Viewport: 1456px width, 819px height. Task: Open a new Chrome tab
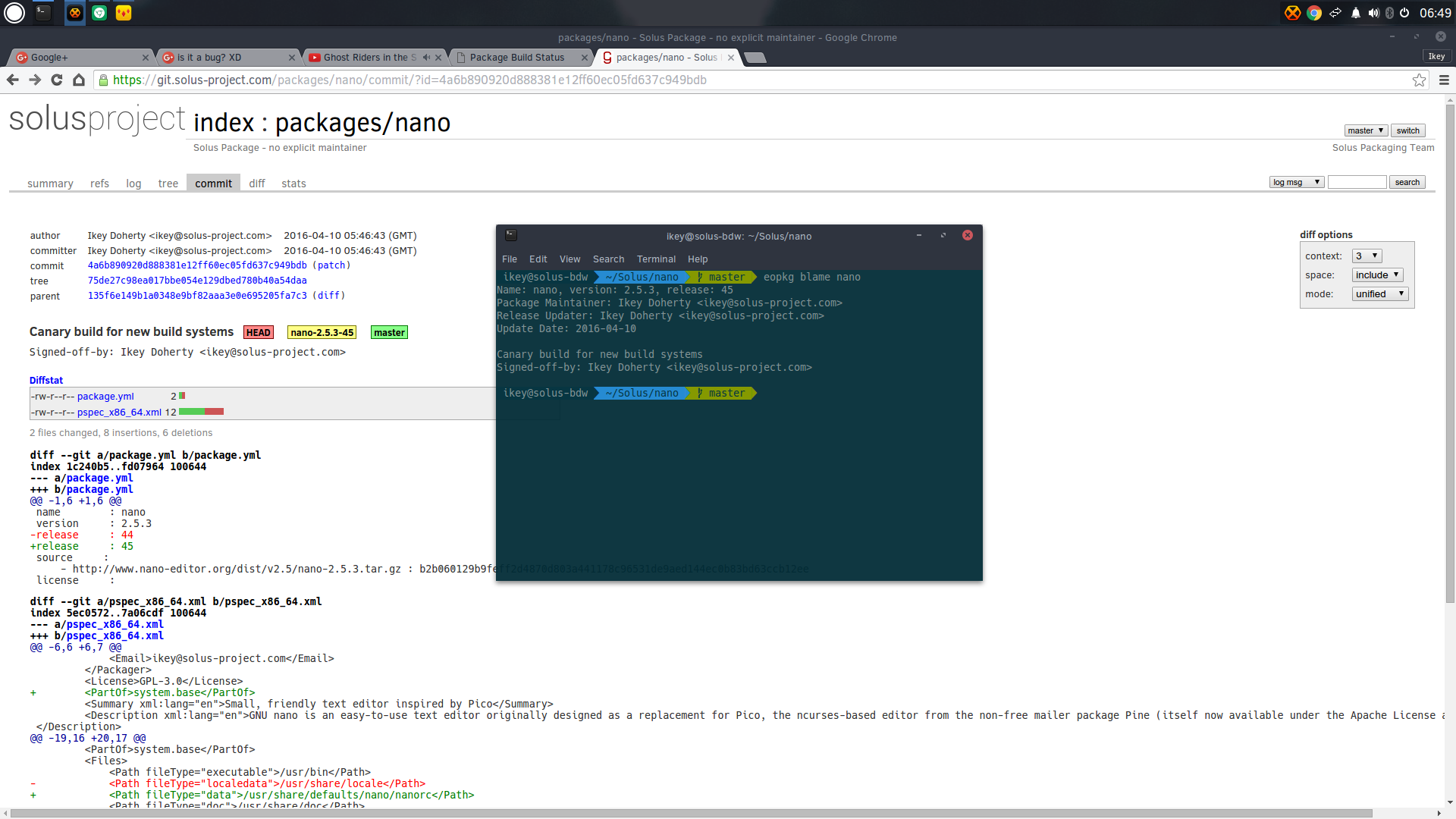click(755, 58)
